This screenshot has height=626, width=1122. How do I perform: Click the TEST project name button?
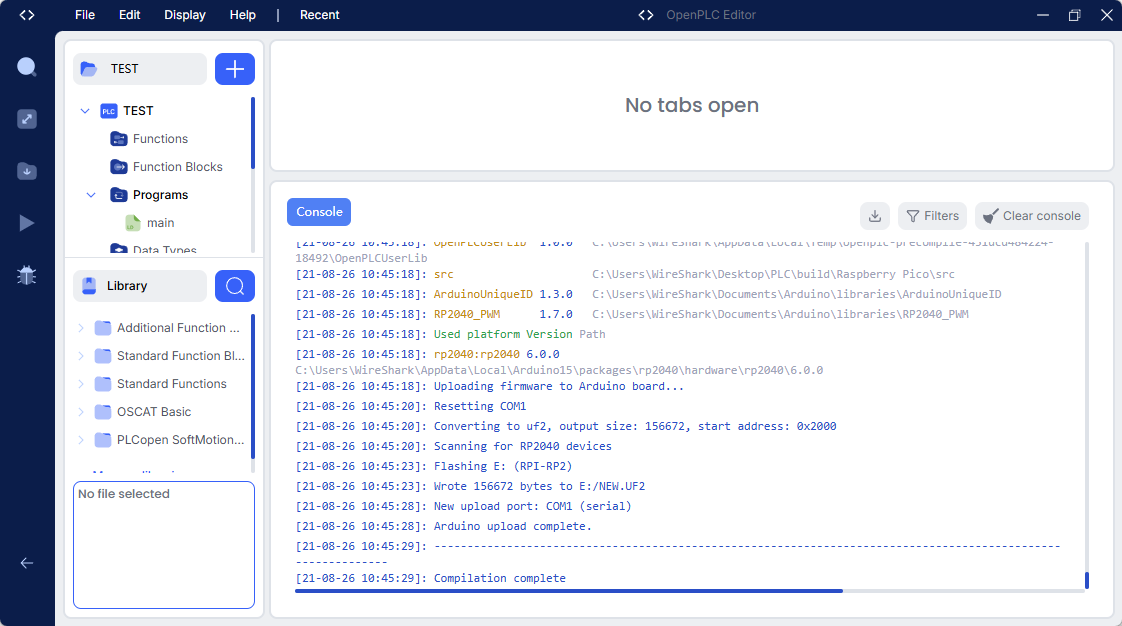(x=140, y=69)
